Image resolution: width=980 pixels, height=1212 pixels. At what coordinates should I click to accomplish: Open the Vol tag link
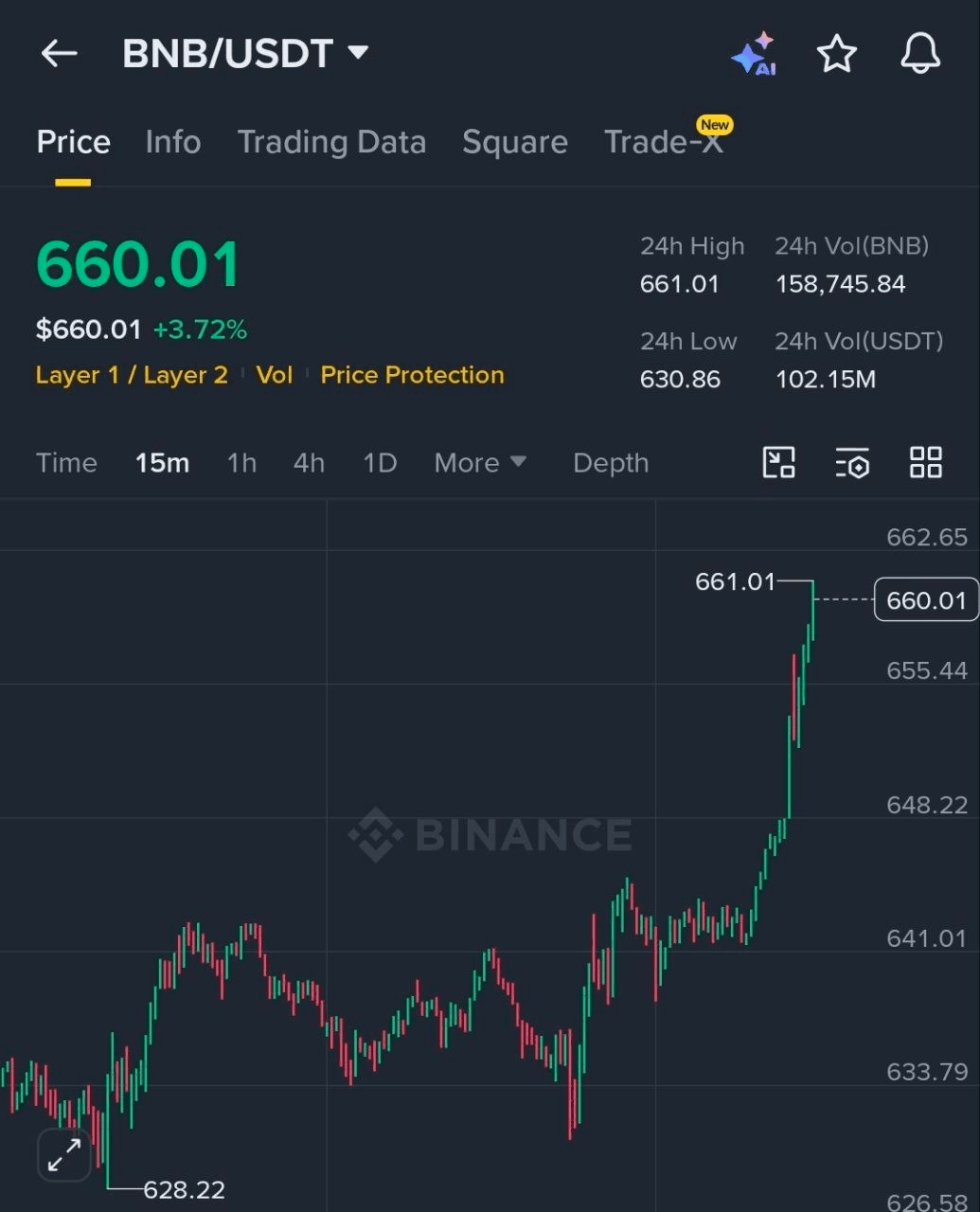[x=275, y=375]
